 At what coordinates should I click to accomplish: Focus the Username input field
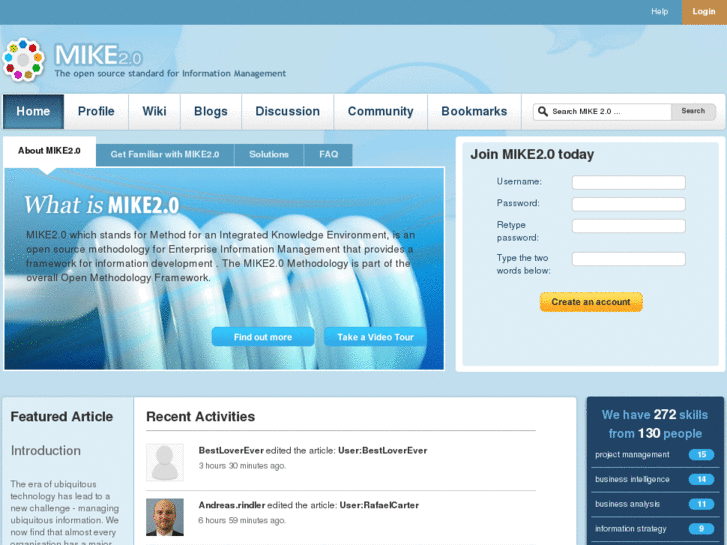pos(629,182)
